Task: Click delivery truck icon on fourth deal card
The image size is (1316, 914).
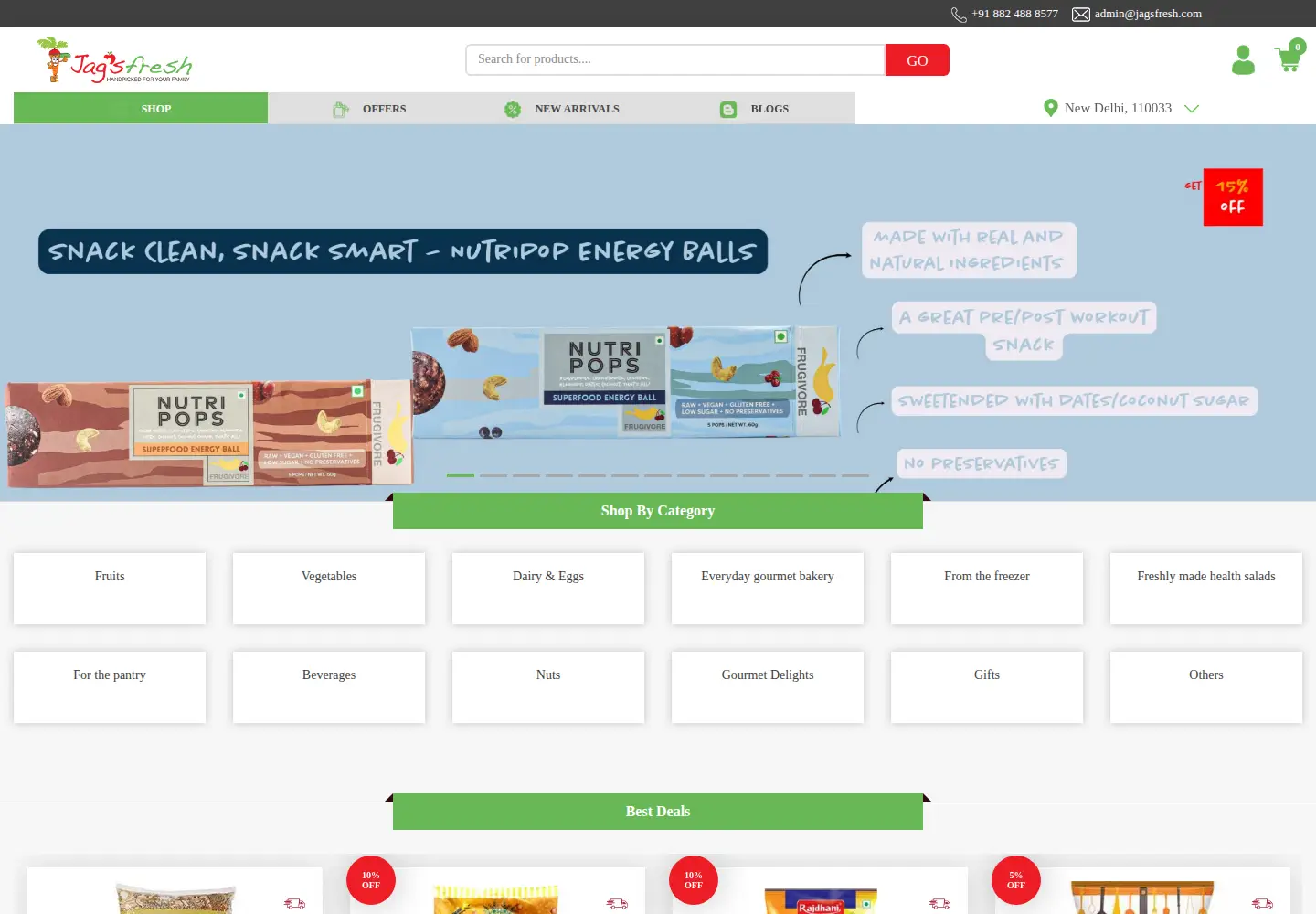Action: point(1262,903)
